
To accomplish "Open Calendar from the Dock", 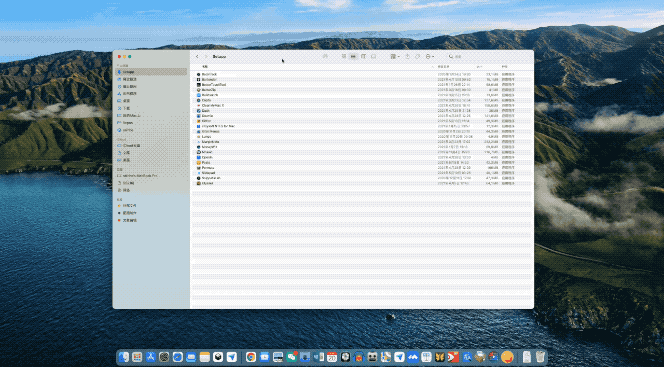I will click(332, 357).
